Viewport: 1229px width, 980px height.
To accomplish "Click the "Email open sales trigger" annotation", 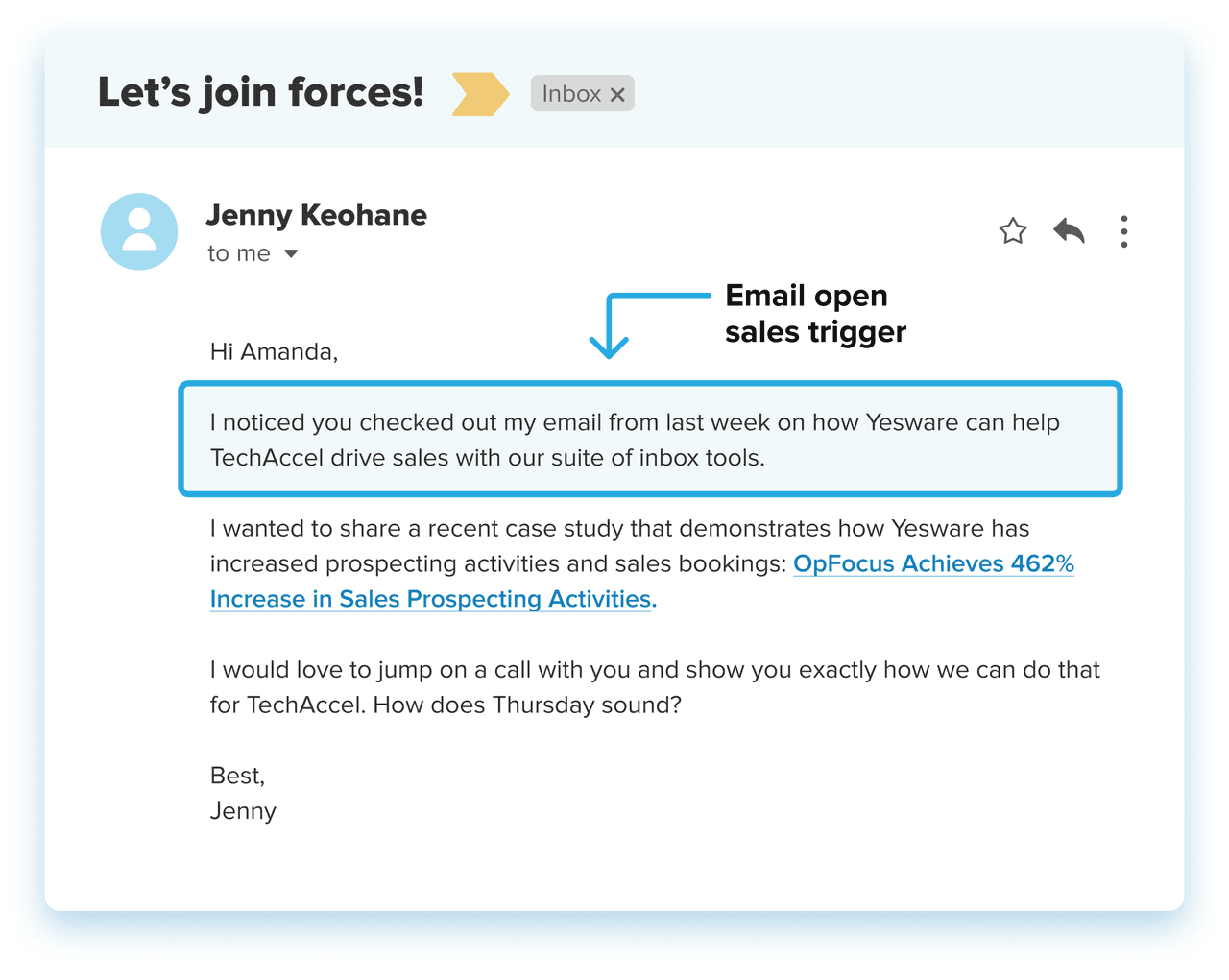I will (814, 313).
